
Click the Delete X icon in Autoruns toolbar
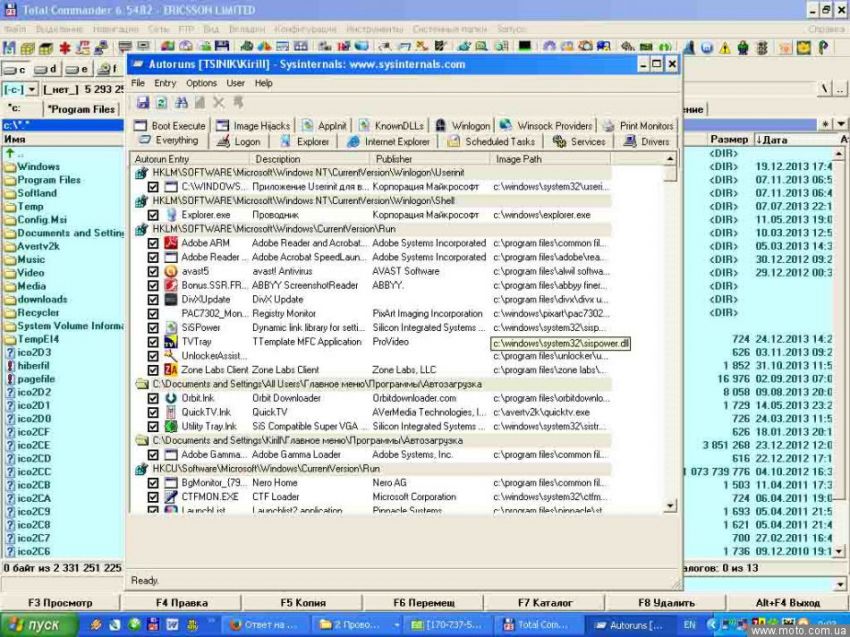tap(218, 102)
